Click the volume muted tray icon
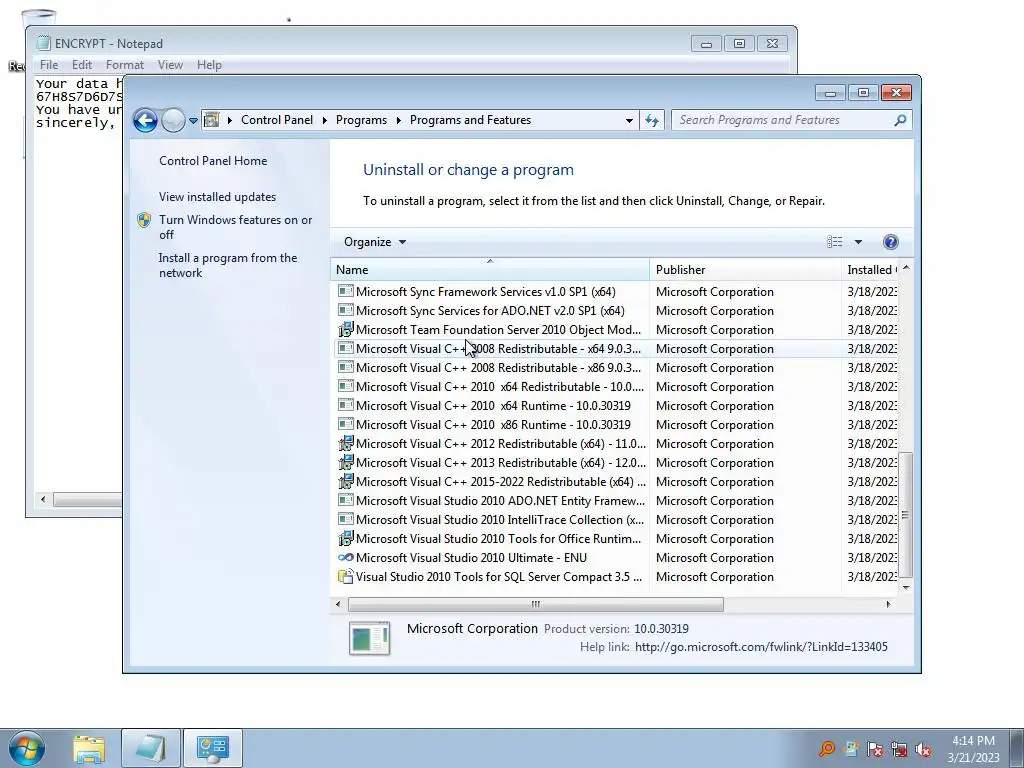Image resolution: width=1024 pixels, height=768 pixels. (923, 749)
